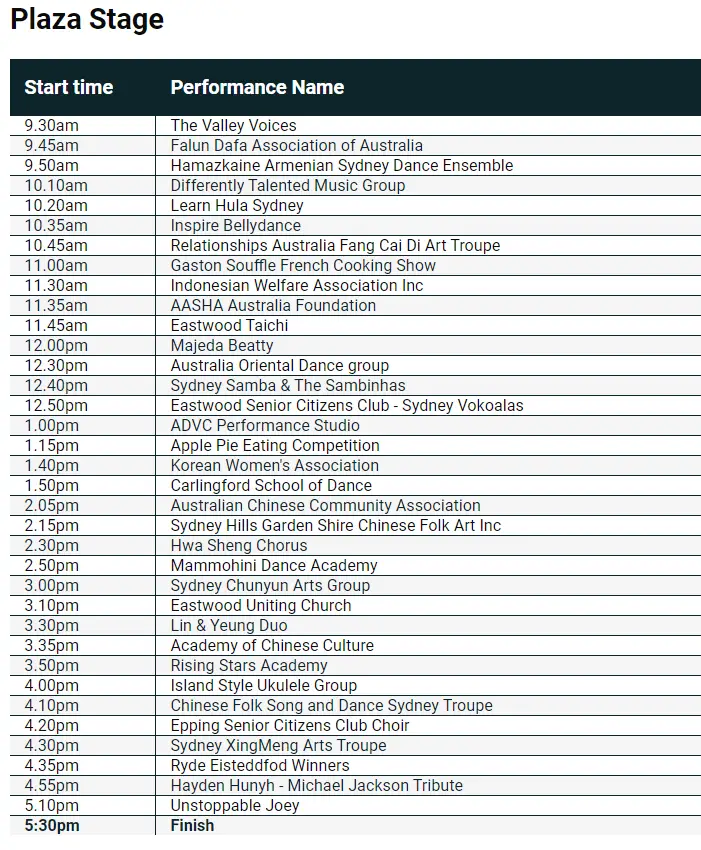Screen dimensions: 701x850
Task: Click 'Hwa Sheng Chorus' entry
Action: tap(239, 546)
